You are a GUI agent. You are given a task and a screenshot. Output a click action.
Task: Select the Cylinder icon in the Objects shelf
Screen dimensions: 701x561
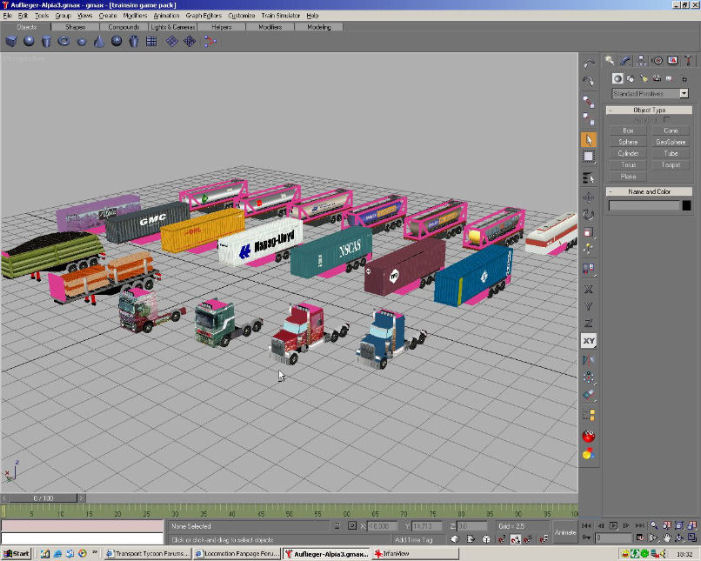pos(46,42)
